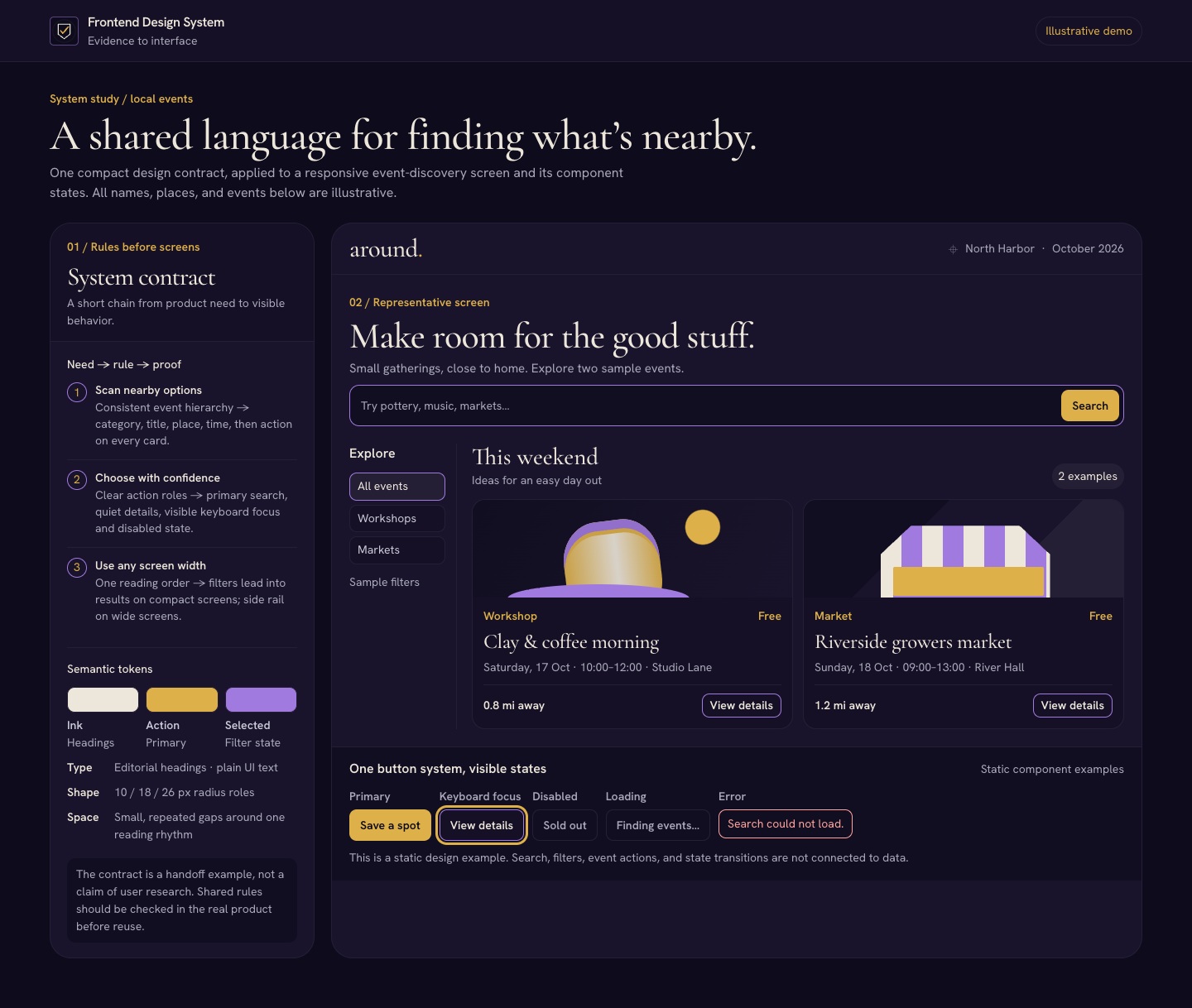Click the Save a spot primary button
1192x1008 pixels.
[x=390, y=825]
